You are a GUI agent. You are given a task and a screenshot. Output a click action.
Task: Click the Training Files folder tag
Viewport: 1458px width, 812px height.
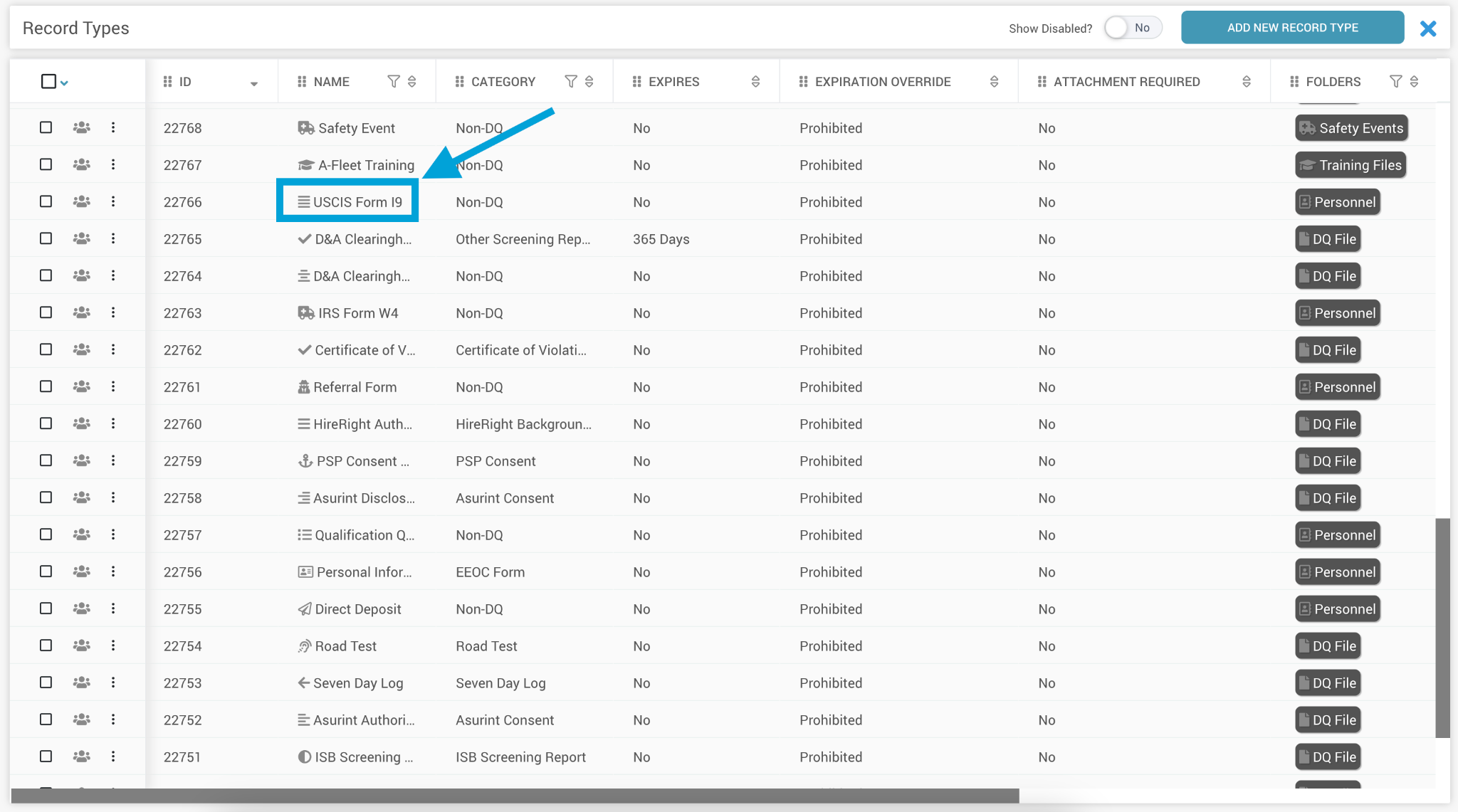[1351, 165]
